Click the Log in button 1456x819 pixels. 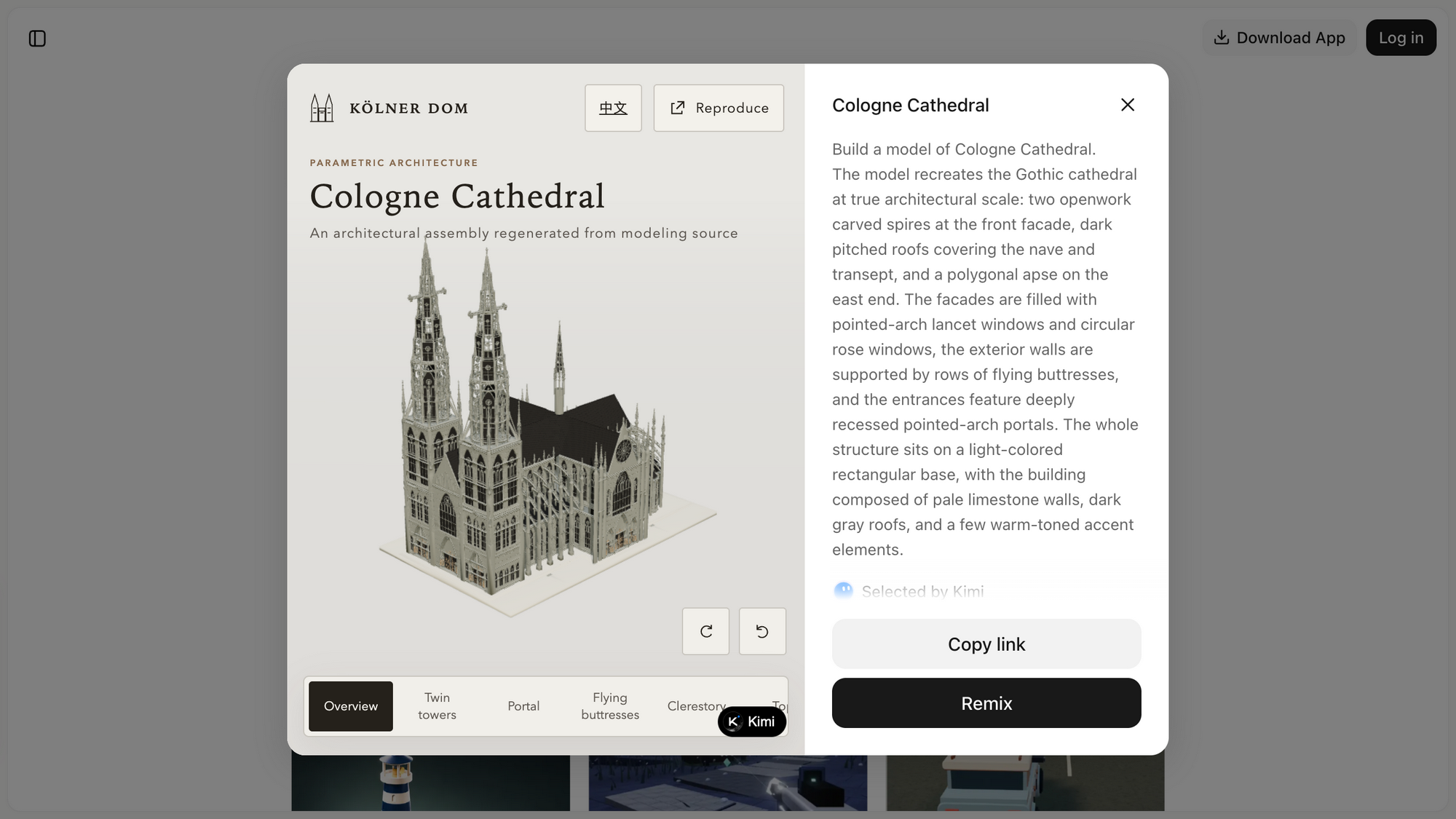tap(1401, 38)
